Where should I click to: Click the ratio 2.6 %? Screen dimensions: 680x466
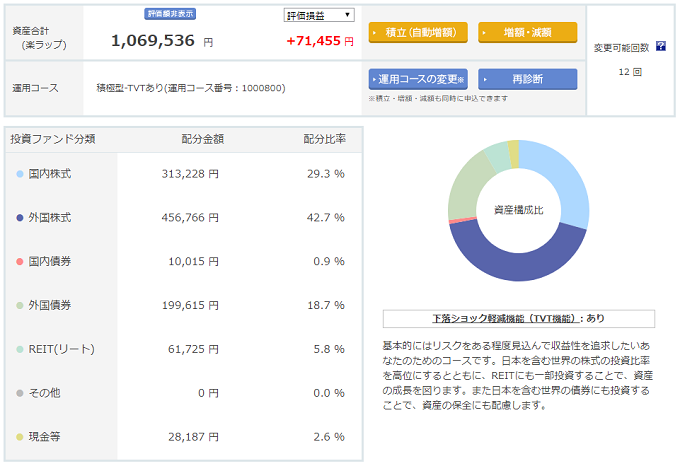329,437
